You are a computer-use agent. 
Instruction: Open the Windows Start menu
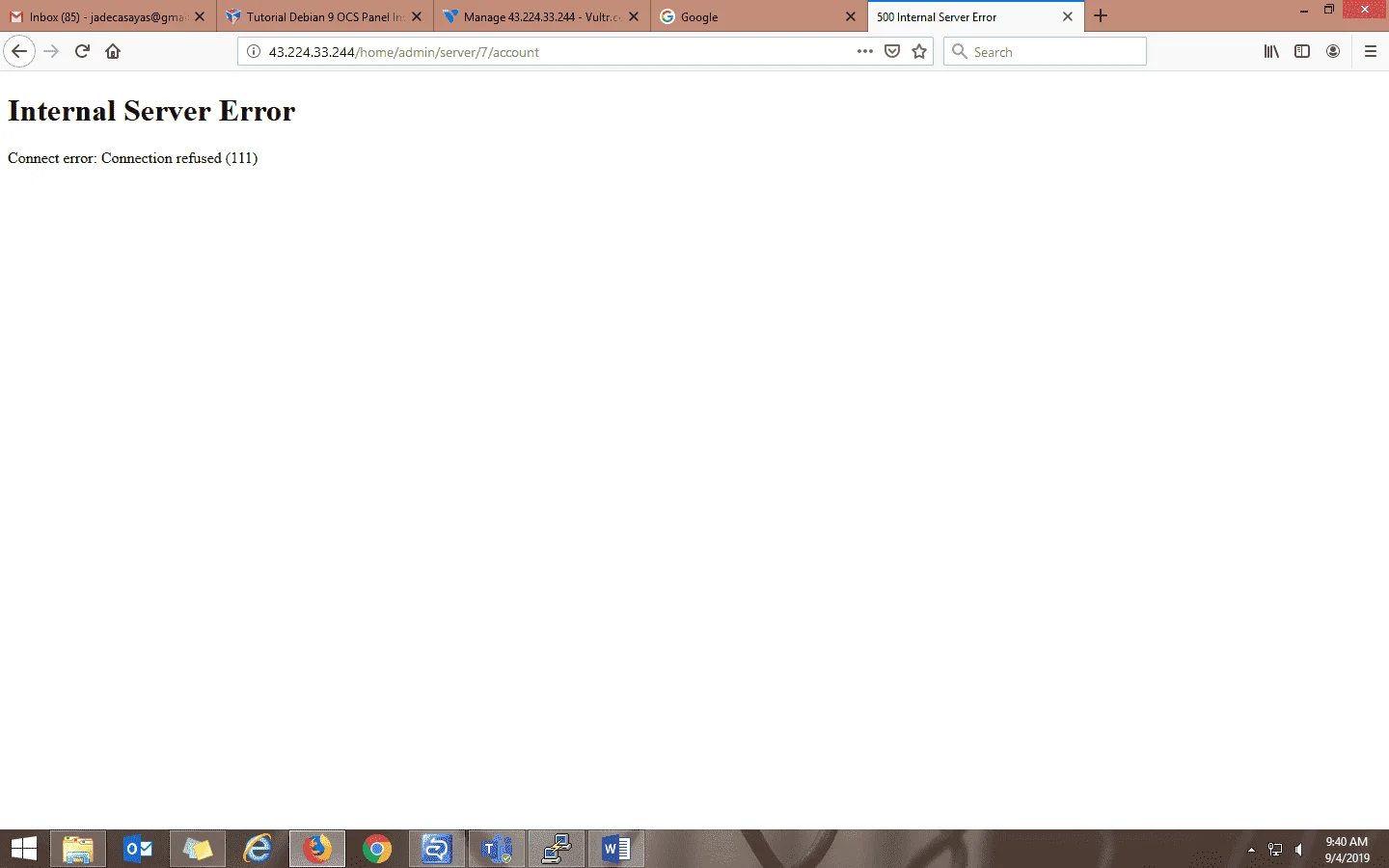tap(23, 849)
